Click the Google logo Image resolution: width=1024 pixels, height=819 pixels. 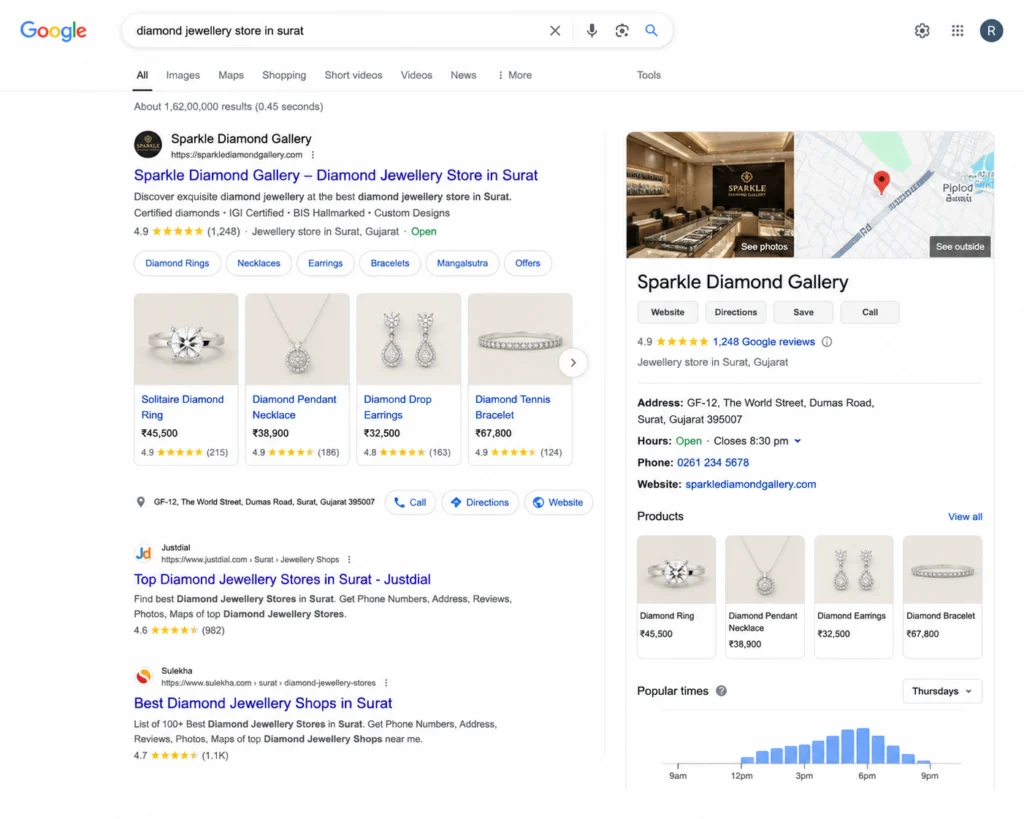tap(53, 31)
